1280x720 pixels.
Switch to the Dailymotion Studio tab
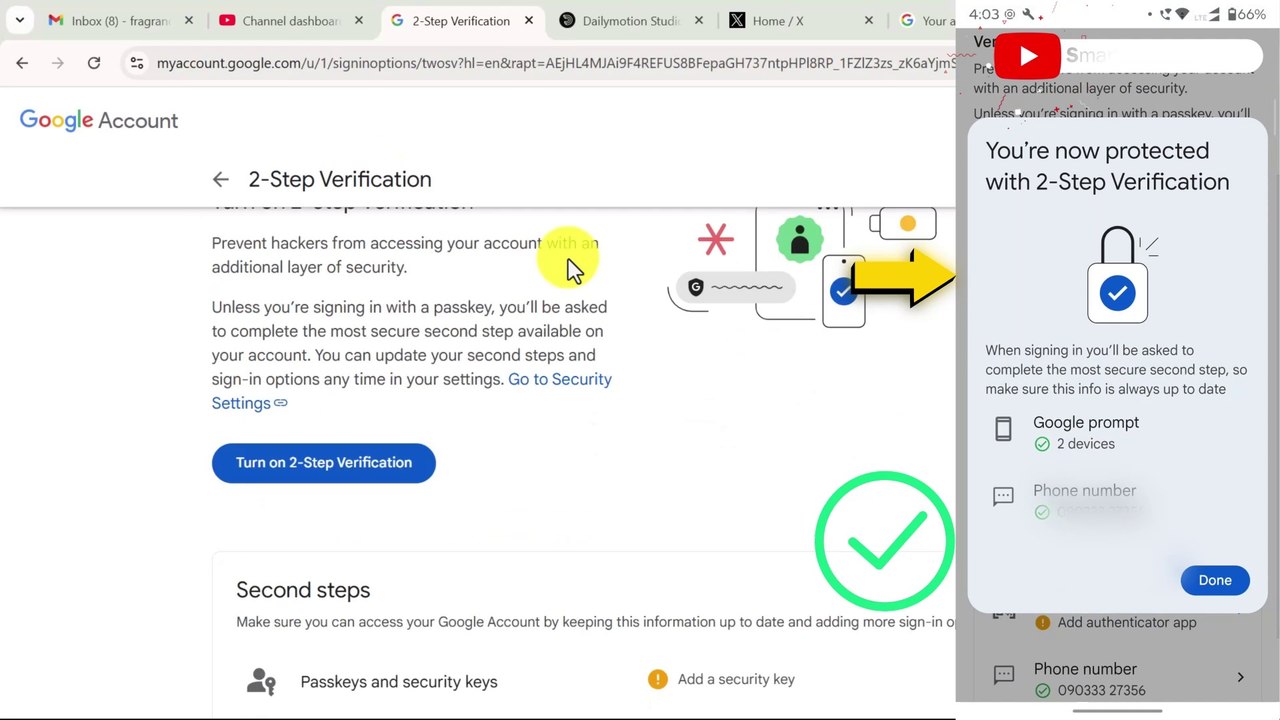(x=632, y=20)
